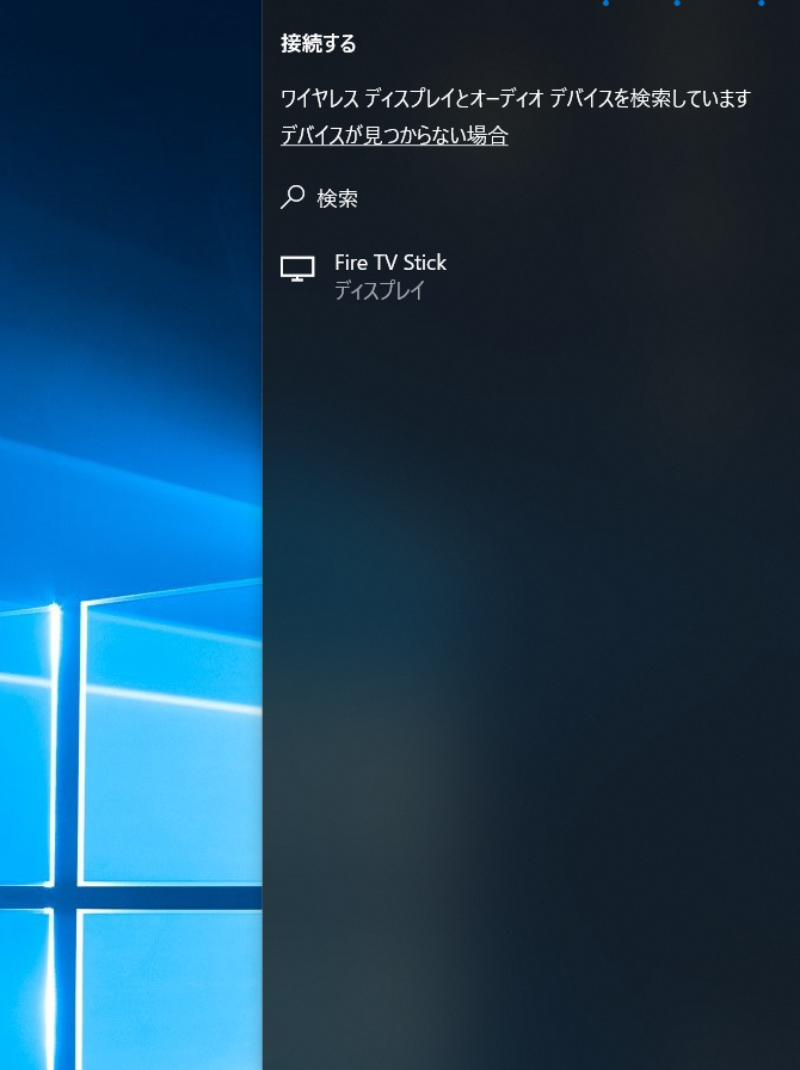
Task: Click the empty area of the connect panel
Action: click(x=530, y=600)
